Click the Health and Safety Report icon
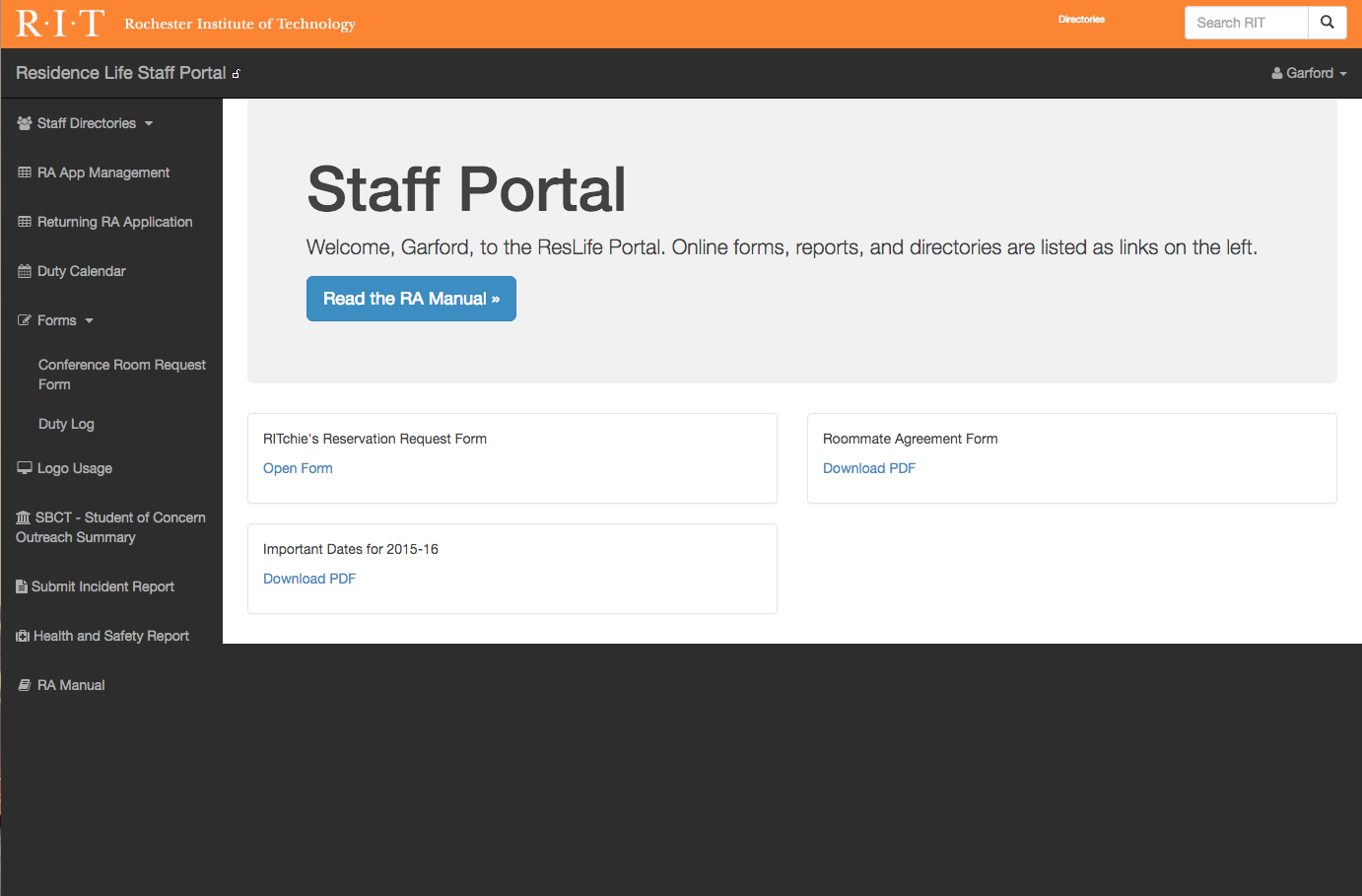Viewport: 1362px width, 896px height. coord(23,636)
